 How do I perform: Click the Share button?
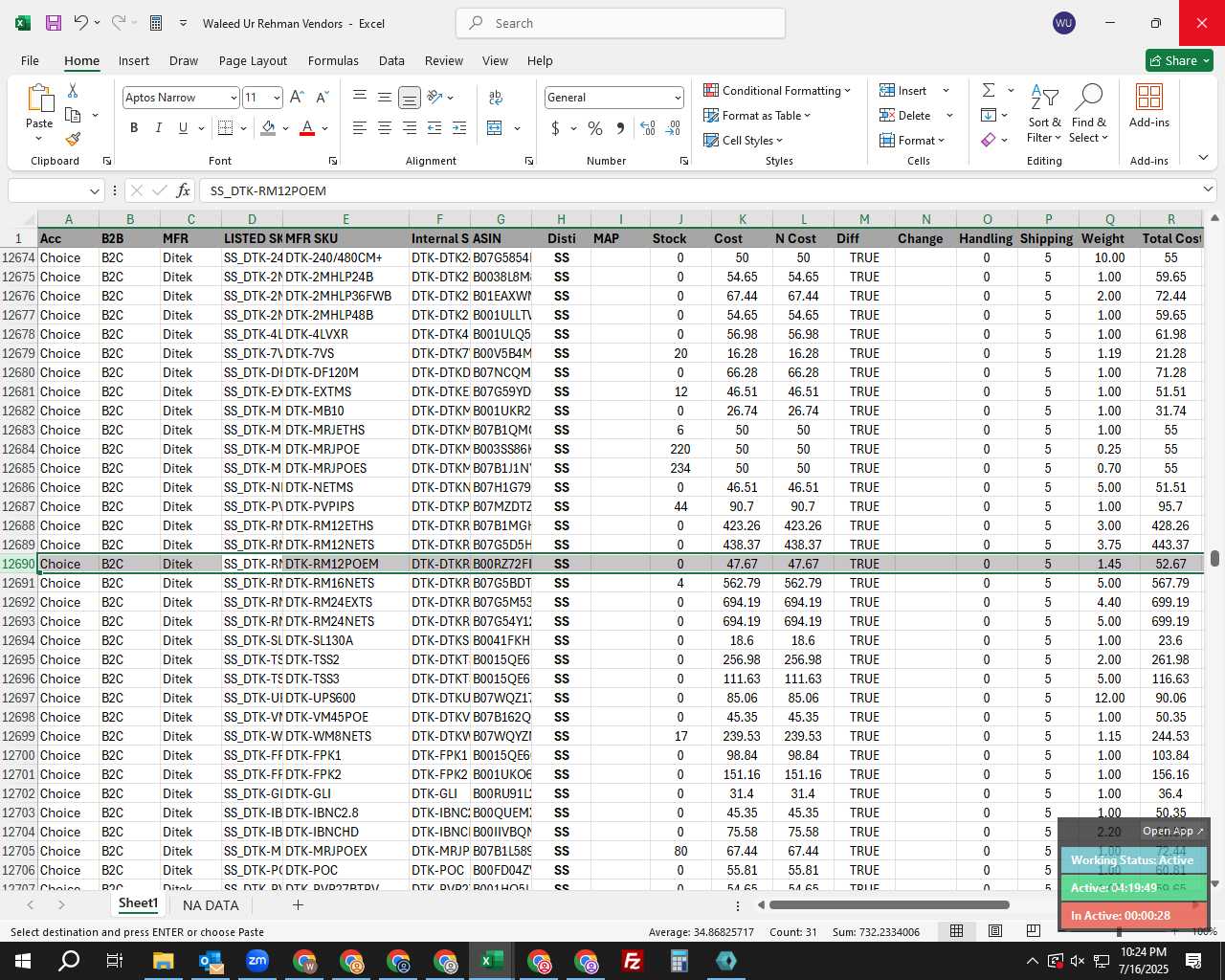click(x=1179, y=60)
